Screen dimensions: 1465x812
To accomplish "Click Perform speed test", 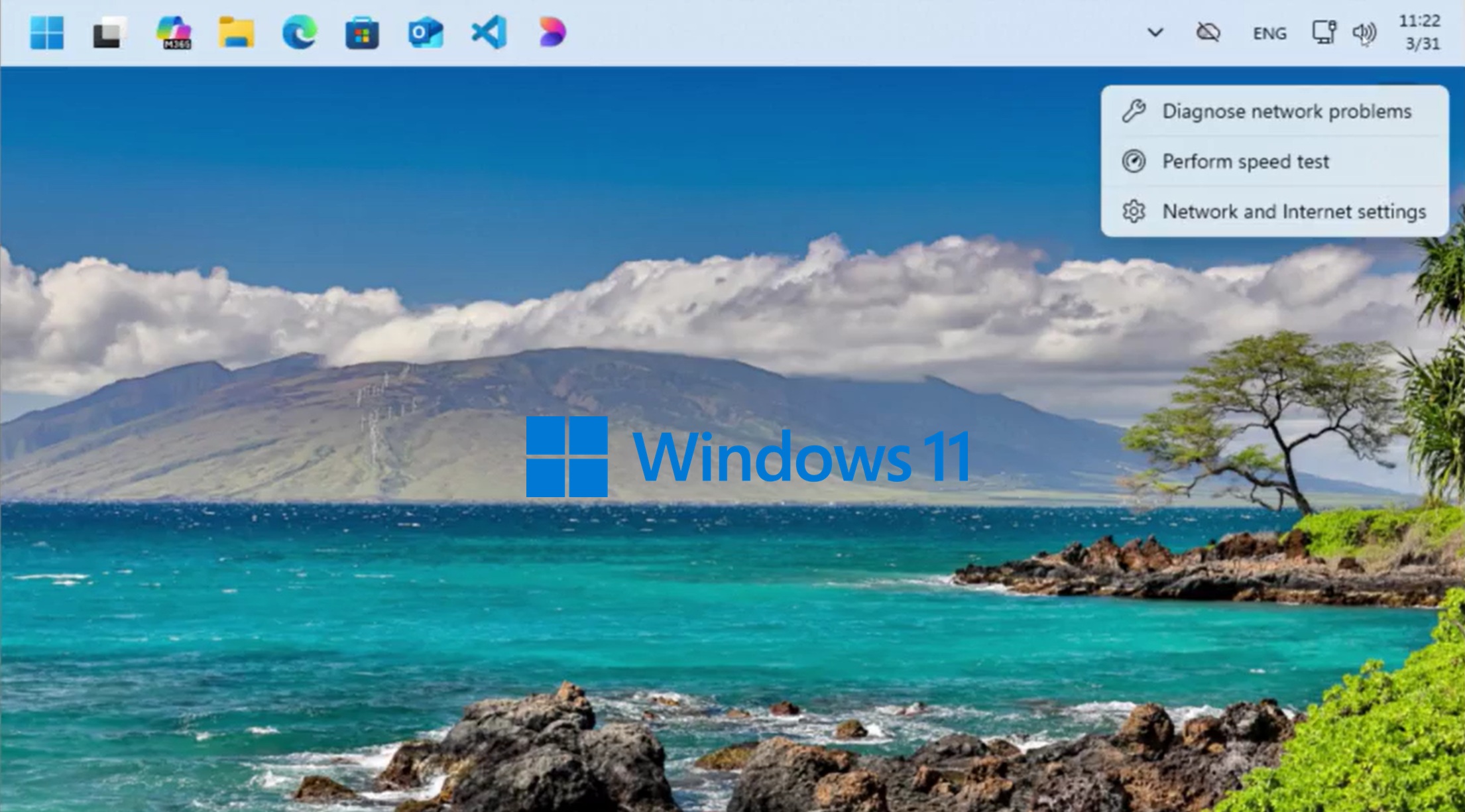I will (1245, 161).
